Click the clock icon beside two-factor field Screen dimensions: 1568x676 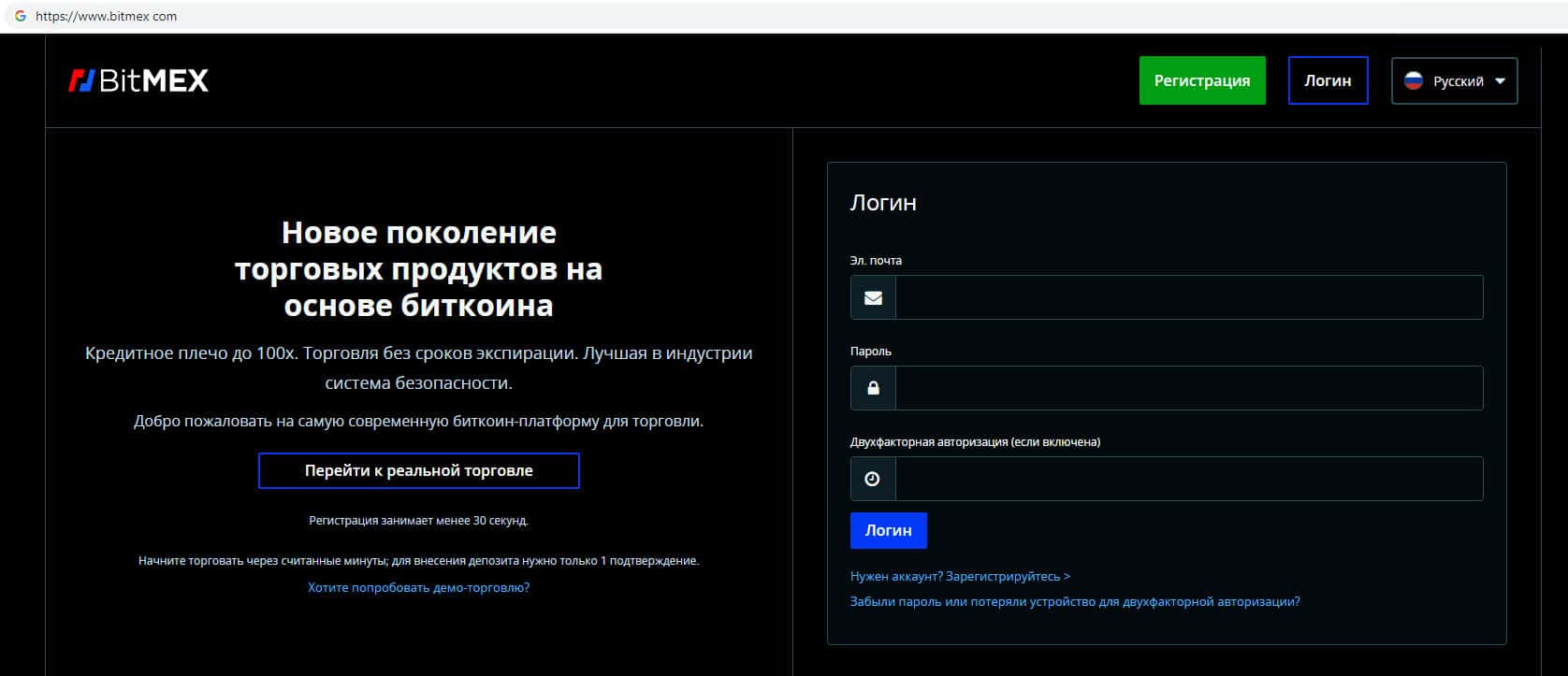pos(873,479)
